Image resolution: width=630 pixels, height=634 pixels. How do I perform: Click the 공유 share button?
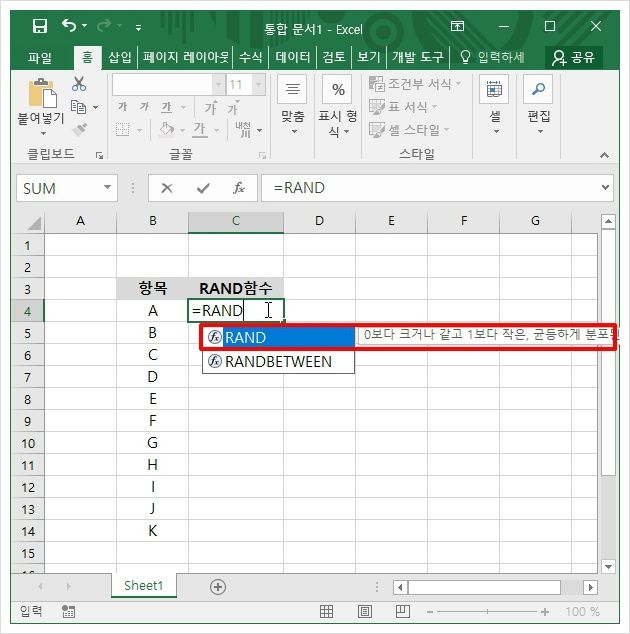tap(574, 58)
